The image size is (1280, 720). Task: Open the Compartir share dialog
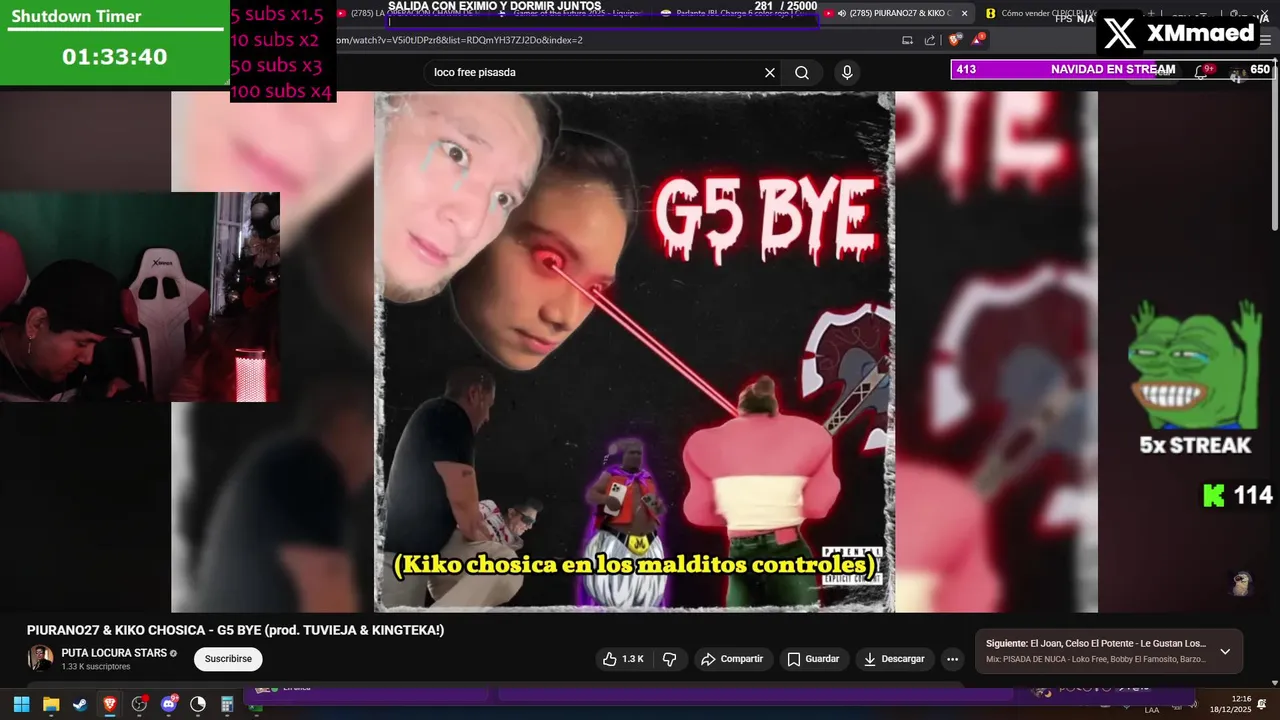tap(732, 659)
